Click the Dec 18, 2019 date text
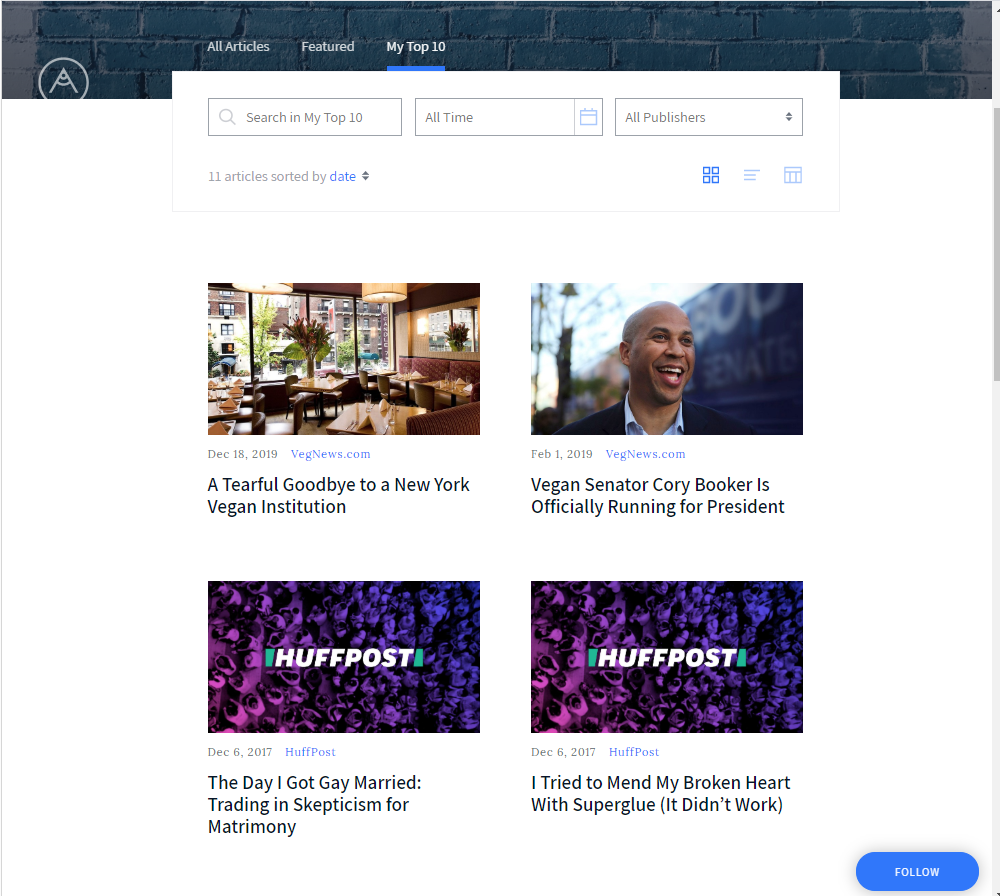Viewport: 1000px width, 896px height. click(242, 454)
